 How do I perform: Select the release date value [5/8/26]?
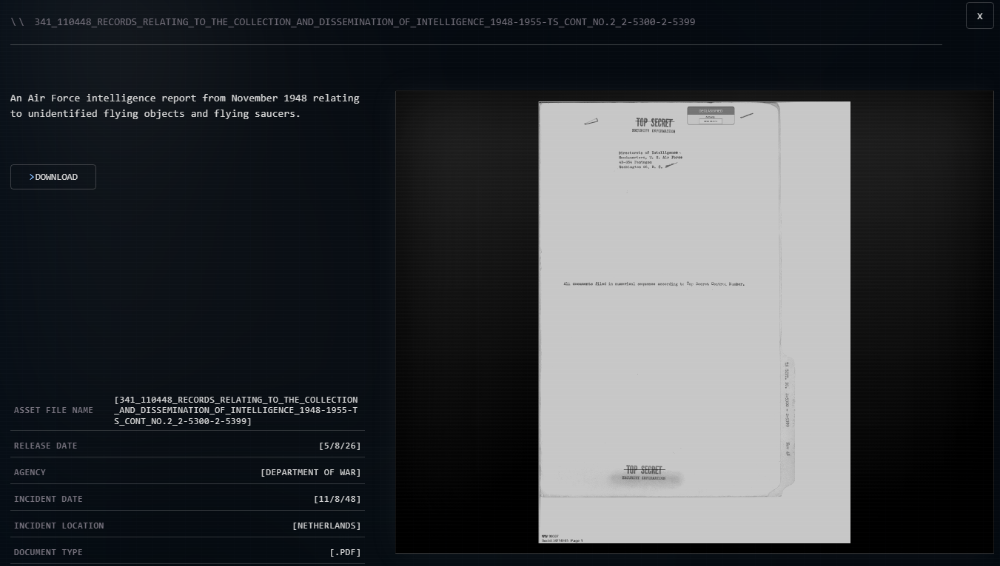pyautogui.click(x=340, y=446)
